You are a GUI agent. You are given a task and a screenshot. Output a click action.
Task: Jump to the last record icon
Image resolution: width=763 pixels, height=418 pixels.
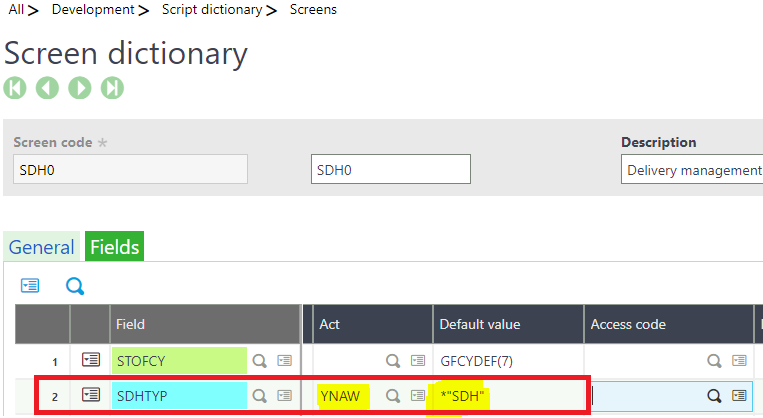(x=112, y=88)
